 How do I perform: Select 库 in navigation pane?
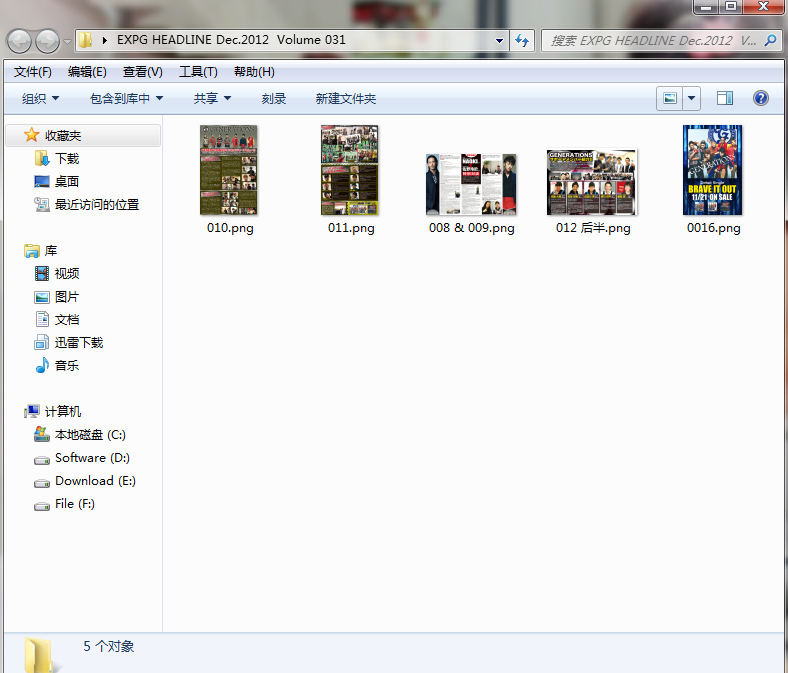[51, 250]
